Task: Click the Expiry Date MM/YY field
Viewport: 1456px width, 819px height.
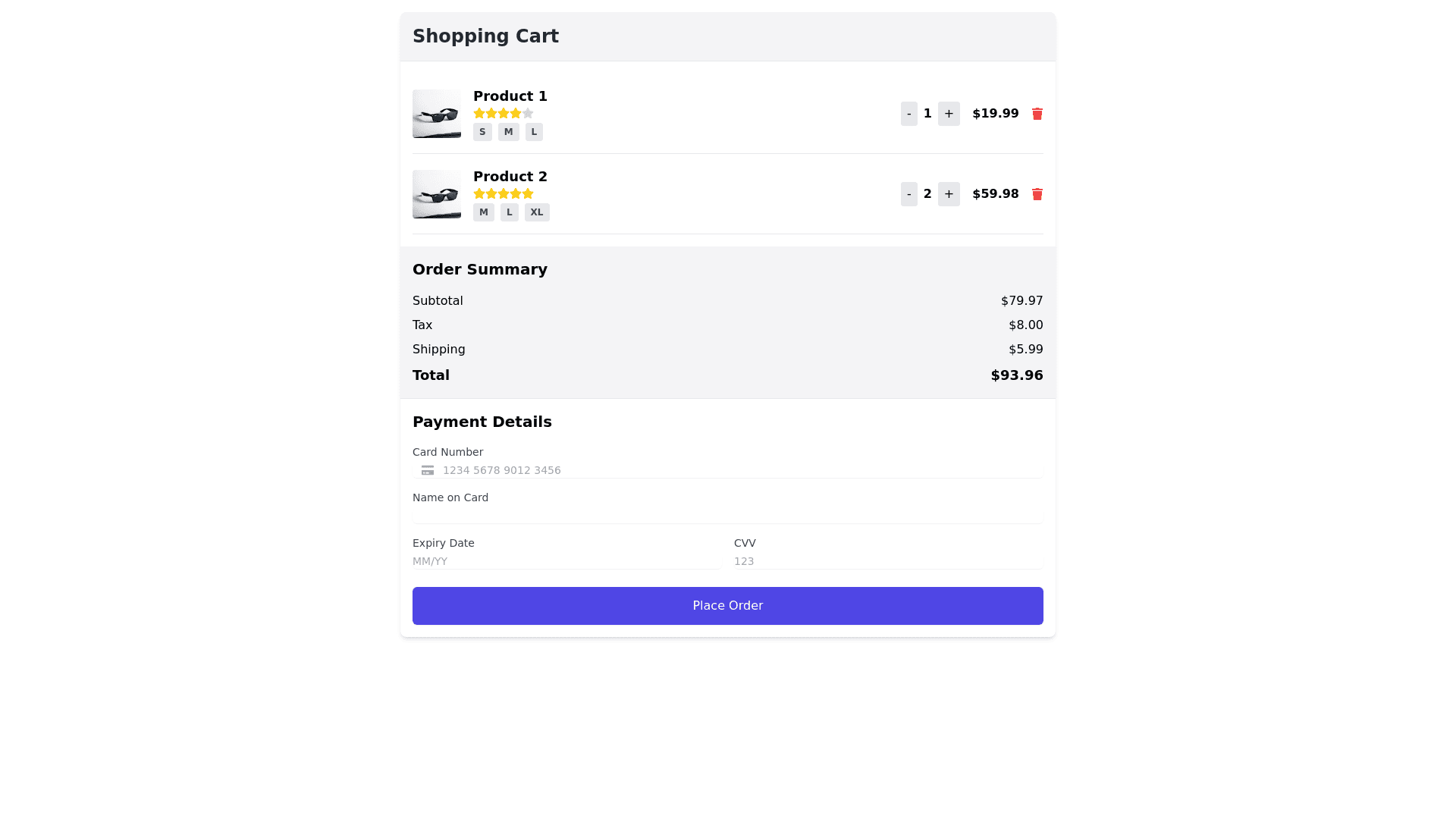Action: [566, 561]
